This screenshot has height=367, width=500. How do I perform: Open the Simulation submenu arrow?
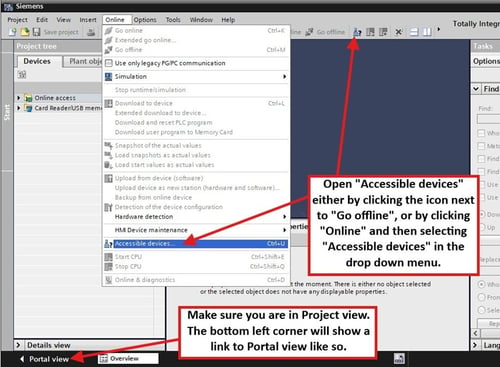[284, 77]
